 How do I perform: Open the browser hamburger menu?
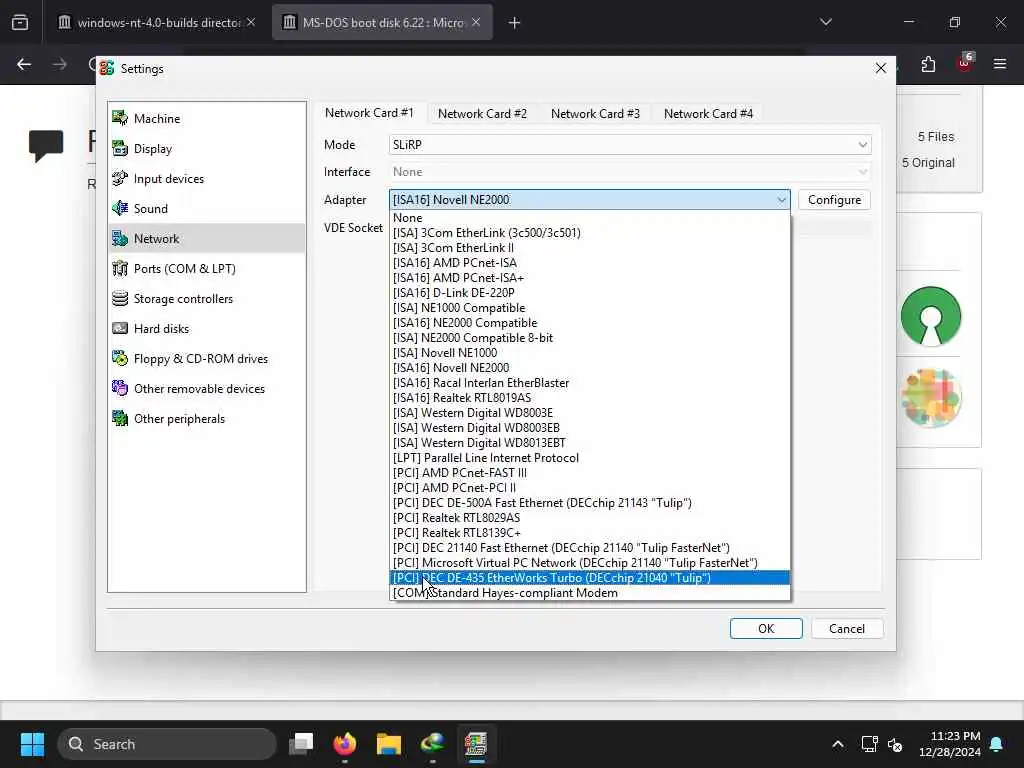[x=1000, y=64]
